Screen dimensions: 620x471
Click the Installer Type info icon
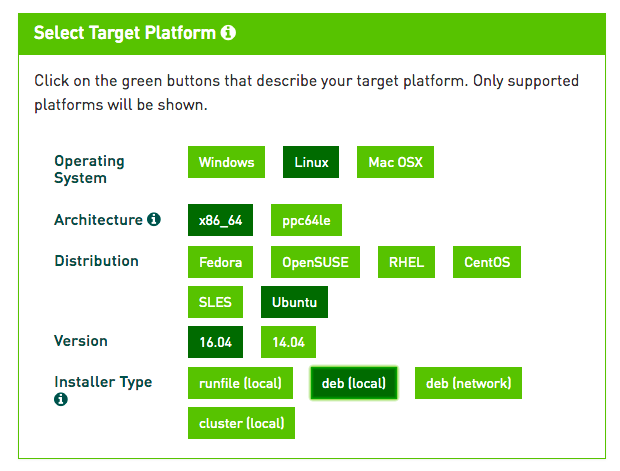coord(60,399)
